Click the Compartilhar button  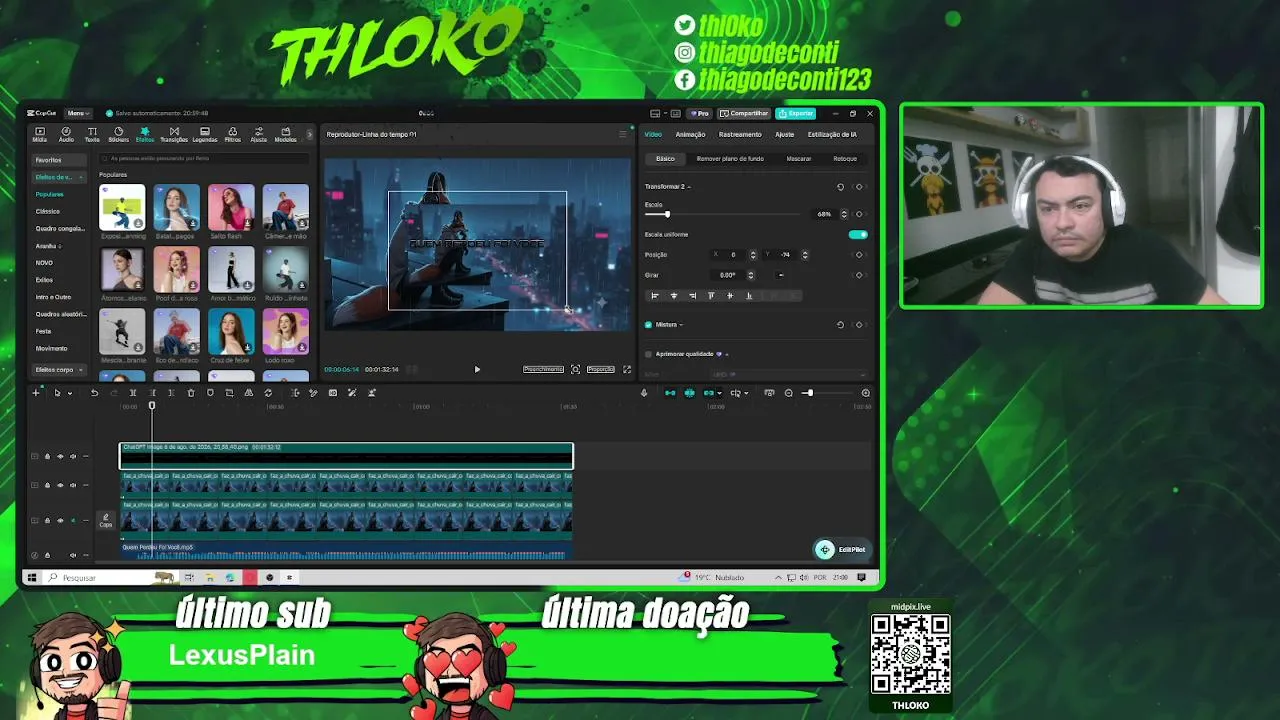point(744,113)
